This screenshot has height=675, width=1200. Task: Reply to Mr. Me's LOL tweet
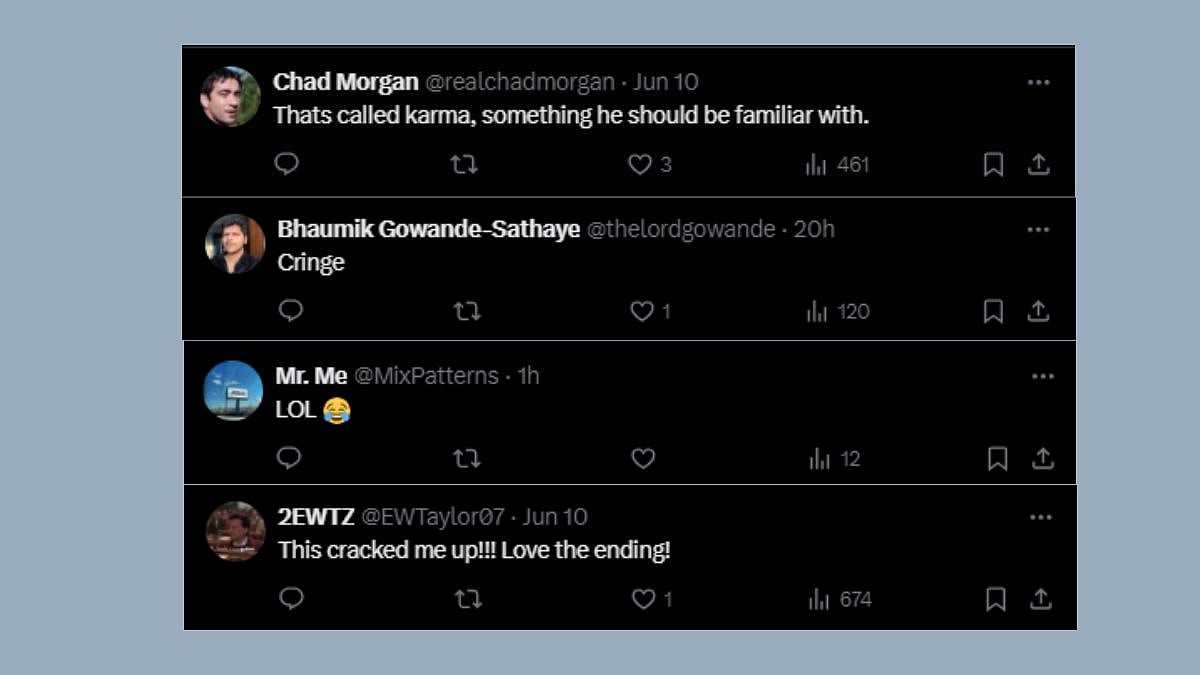point(289,458)
